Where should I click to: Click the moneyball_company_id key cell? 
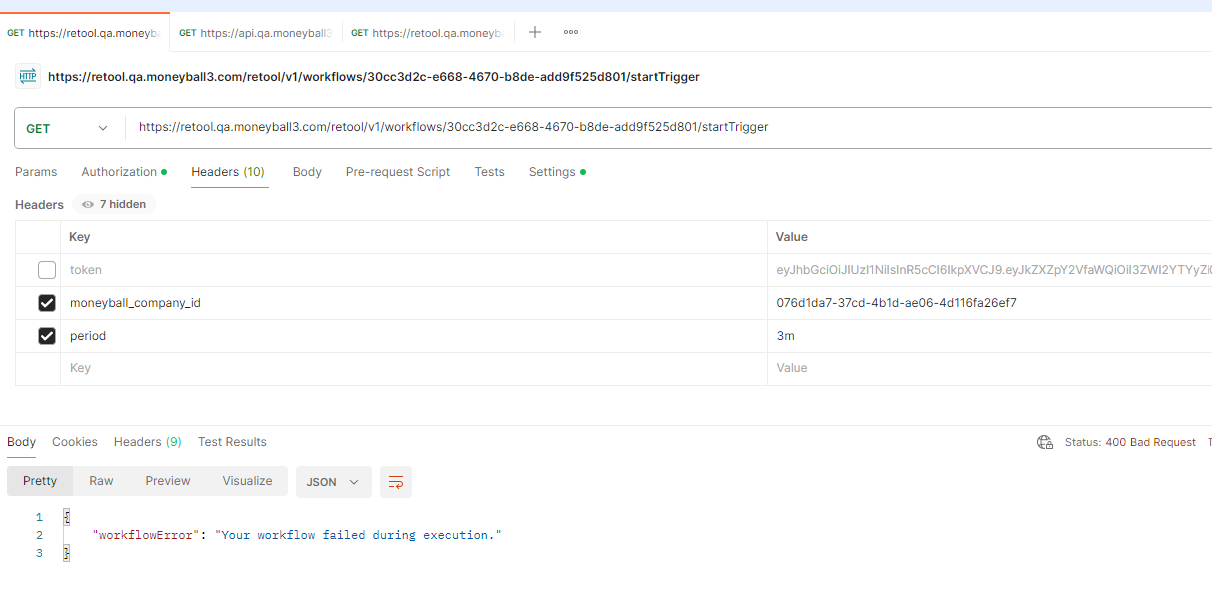[x=413, y=303]
